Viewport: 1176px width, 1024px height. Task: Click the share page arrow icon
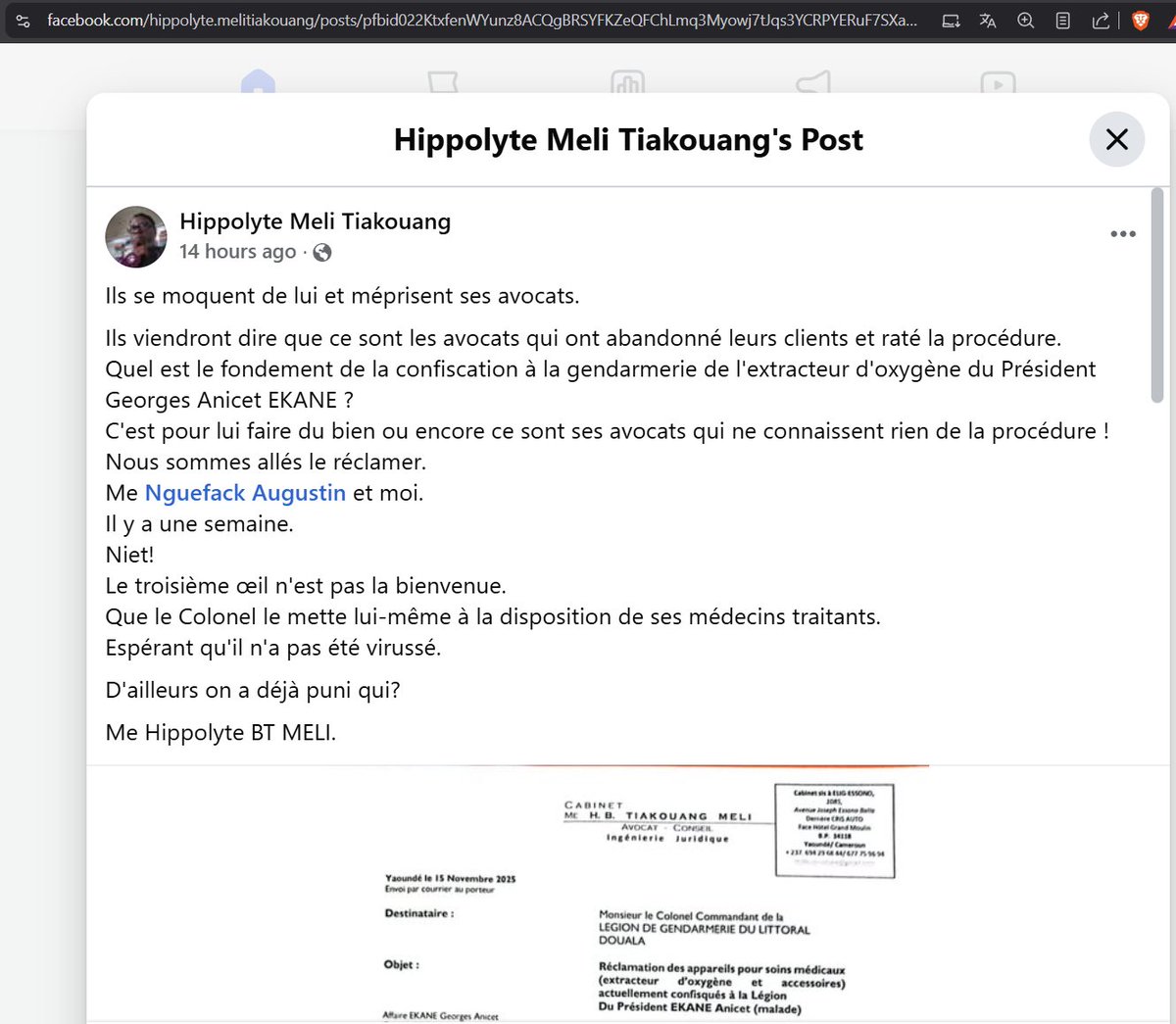click(x=1101, y=21)
